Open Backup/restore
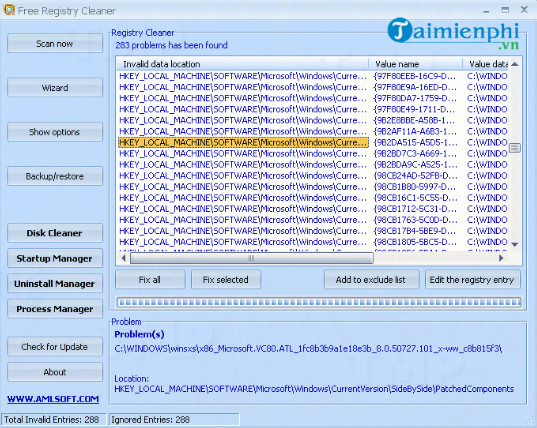This screenshot has height=428, width=537. click(55, 176)
